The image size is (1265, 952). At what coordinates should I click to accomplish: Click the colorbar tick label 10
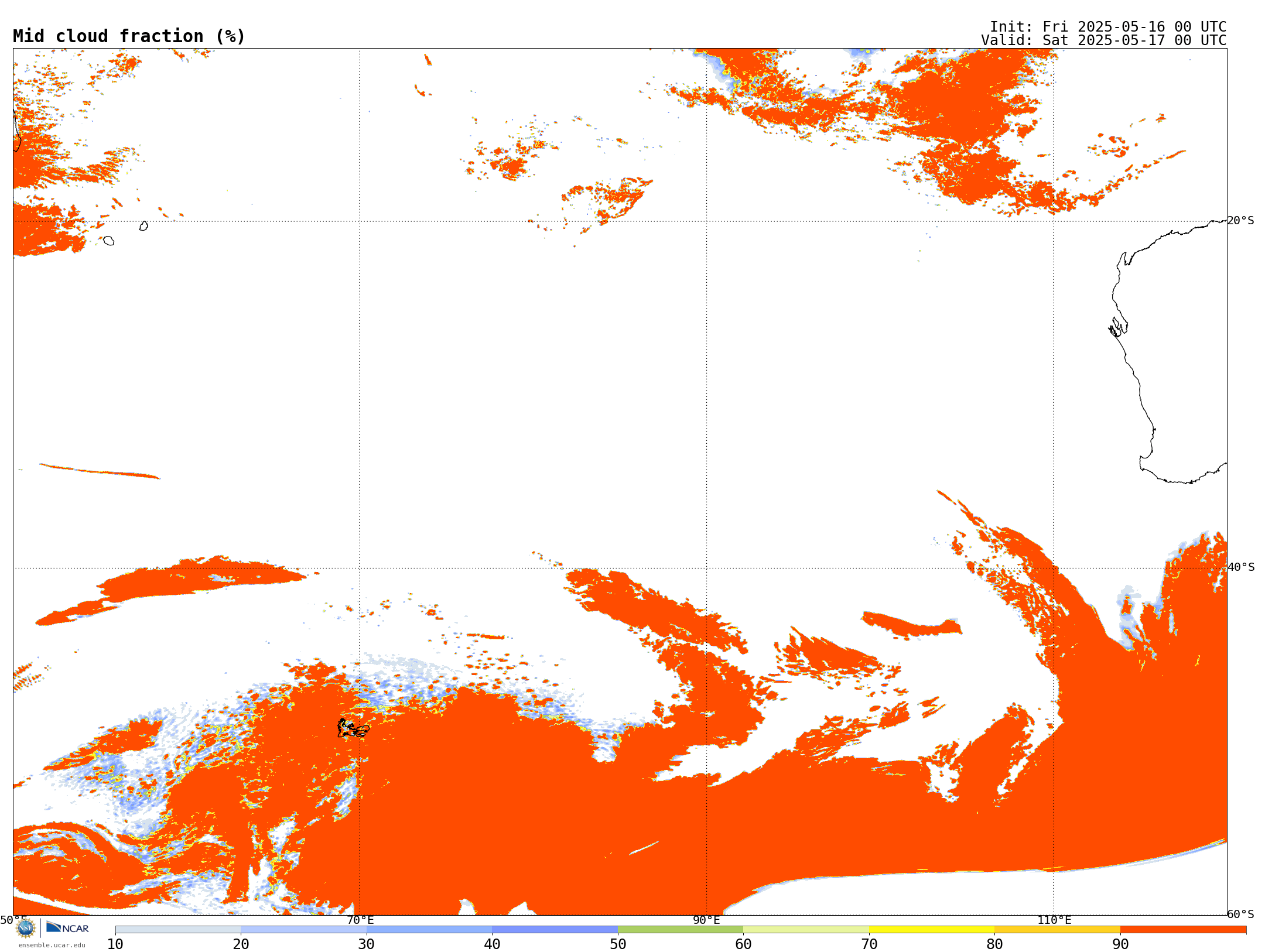point(115,944)
